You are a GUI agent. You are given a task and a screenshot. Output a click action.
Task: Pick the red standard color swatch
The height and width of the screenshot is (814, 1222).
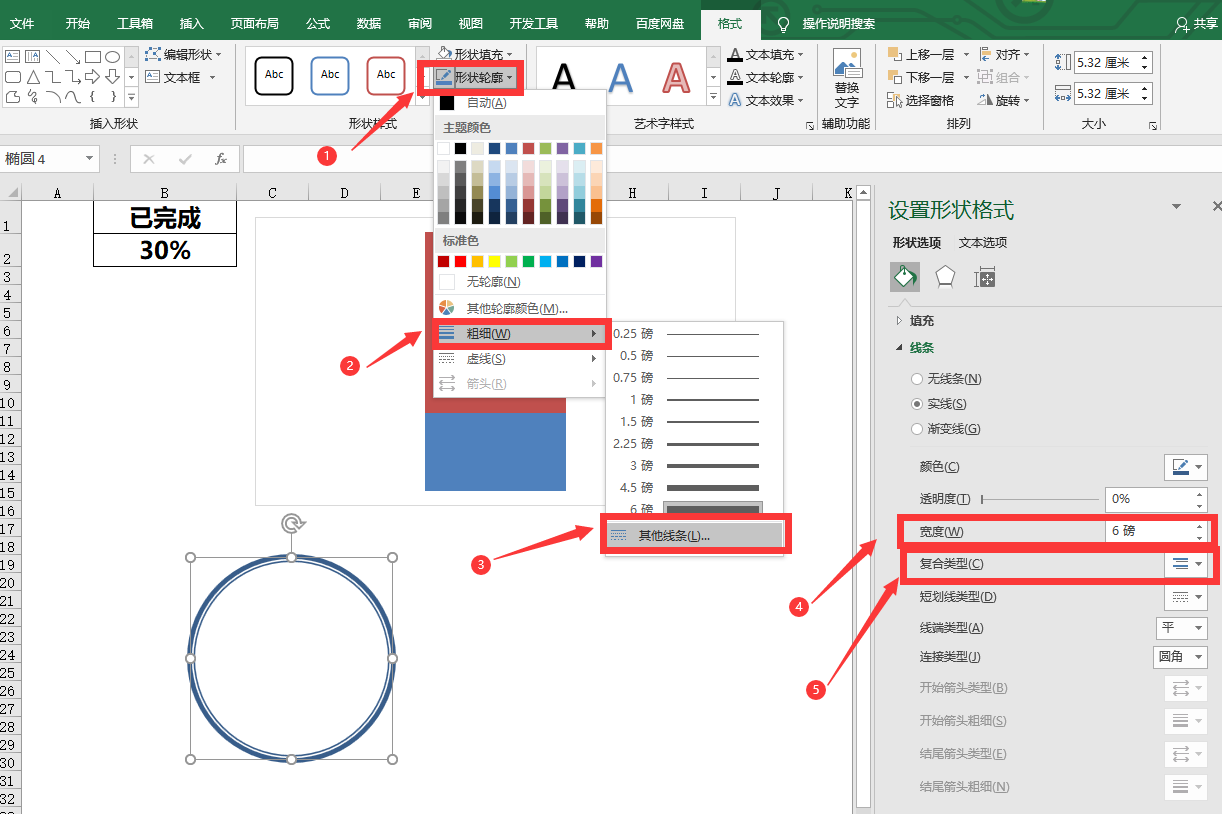coord(460,261)
